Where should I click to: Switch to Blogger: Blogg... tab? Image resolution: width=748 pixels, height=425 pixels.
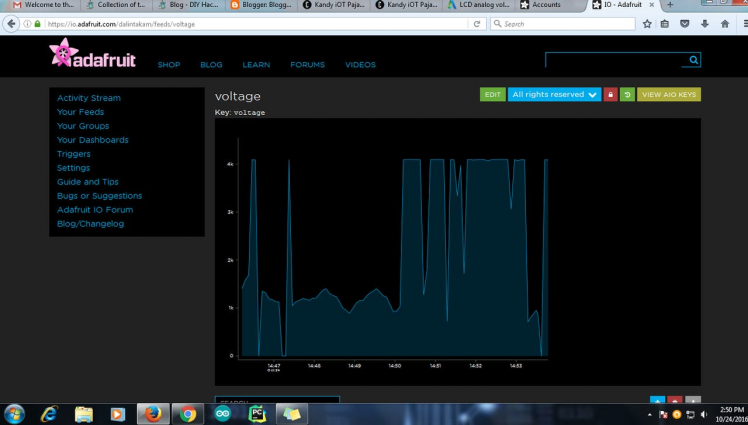click(261, 5)
